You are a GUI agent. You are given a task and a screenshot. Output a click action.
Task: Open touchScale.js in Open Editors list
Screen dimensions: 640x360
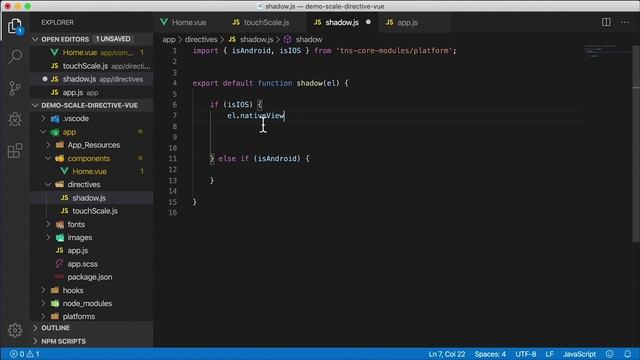point(92,66)
